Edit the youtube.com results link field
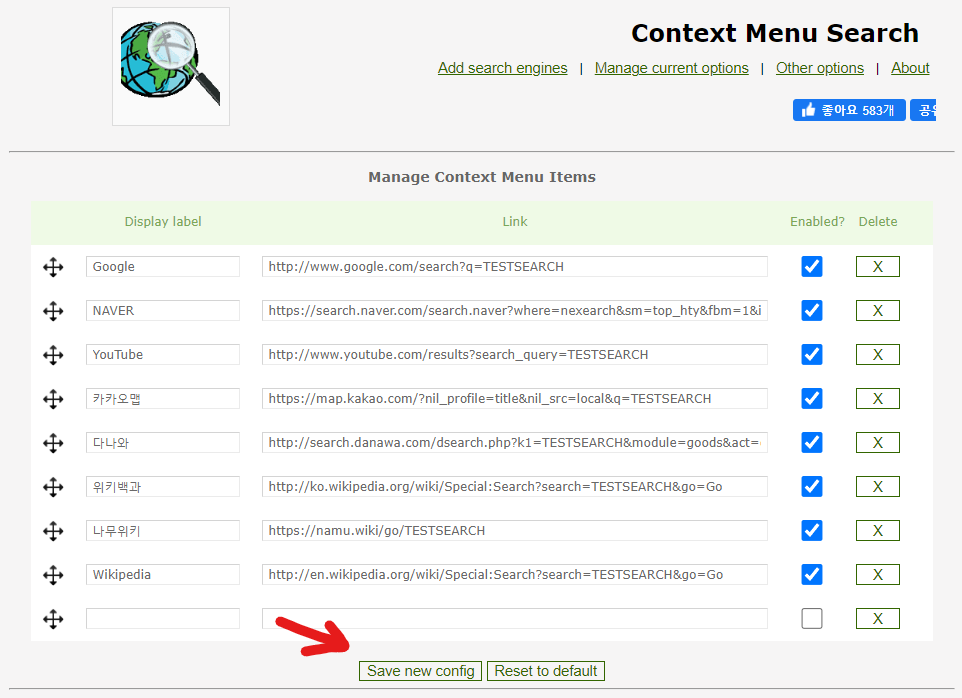962x698 pixels. pyautogui.click(x=515, y=355)
